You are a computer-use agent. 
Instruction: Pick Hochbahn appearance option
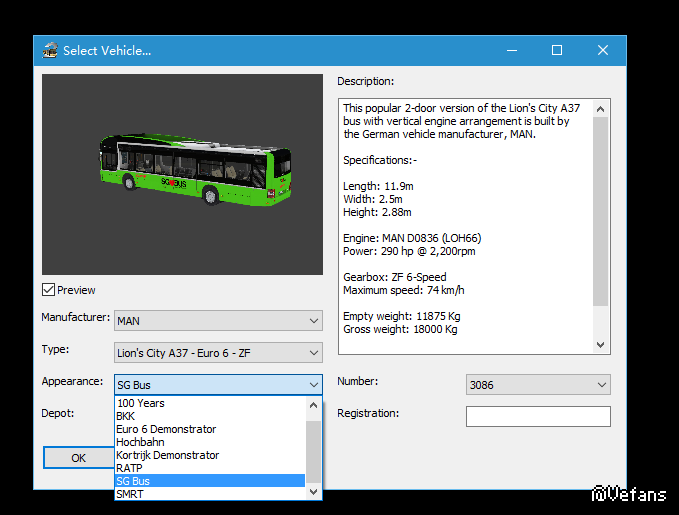(x=140, y=442)
